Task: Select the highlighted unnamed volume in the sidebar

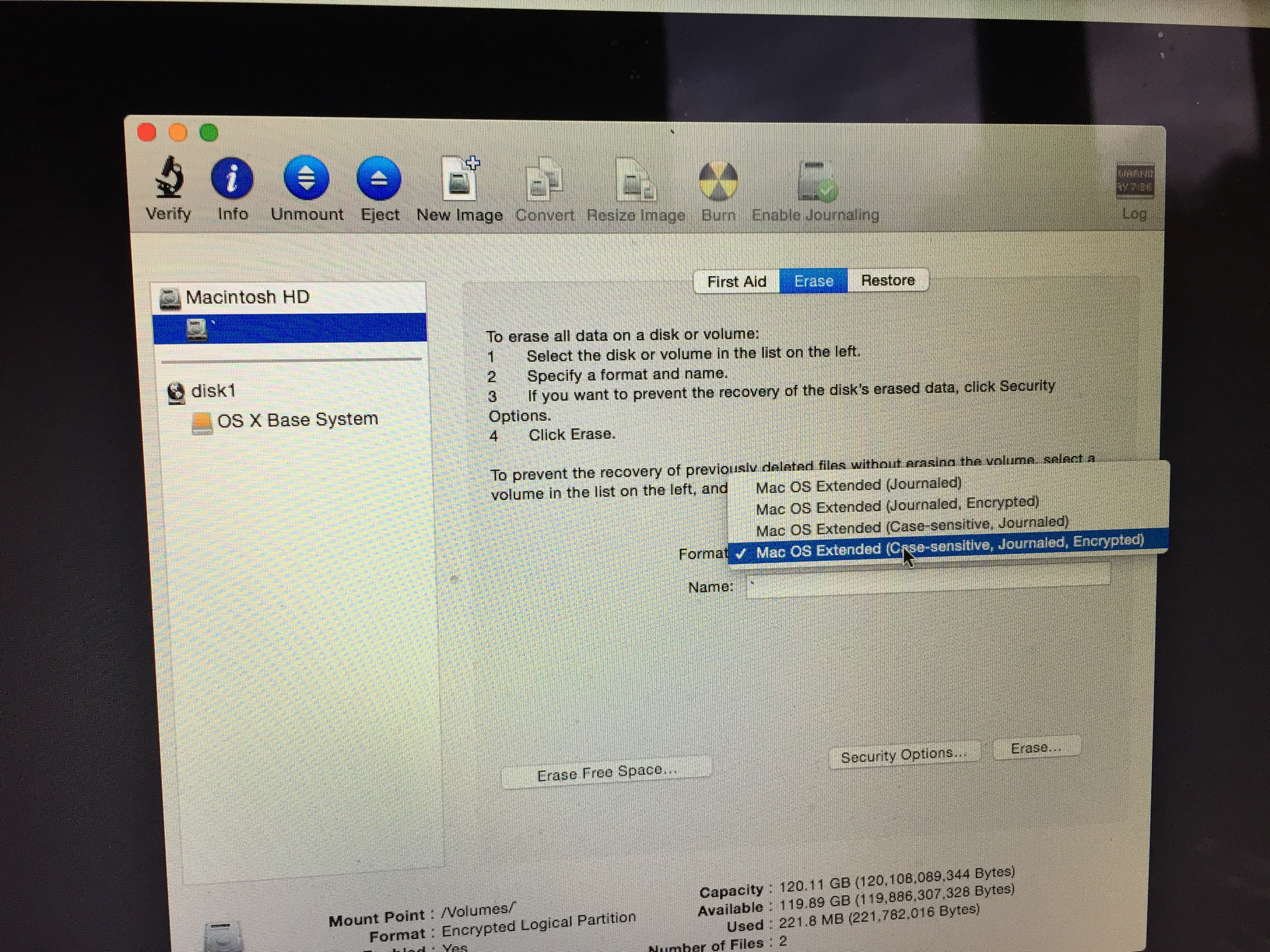Action: tap(289, 328)
